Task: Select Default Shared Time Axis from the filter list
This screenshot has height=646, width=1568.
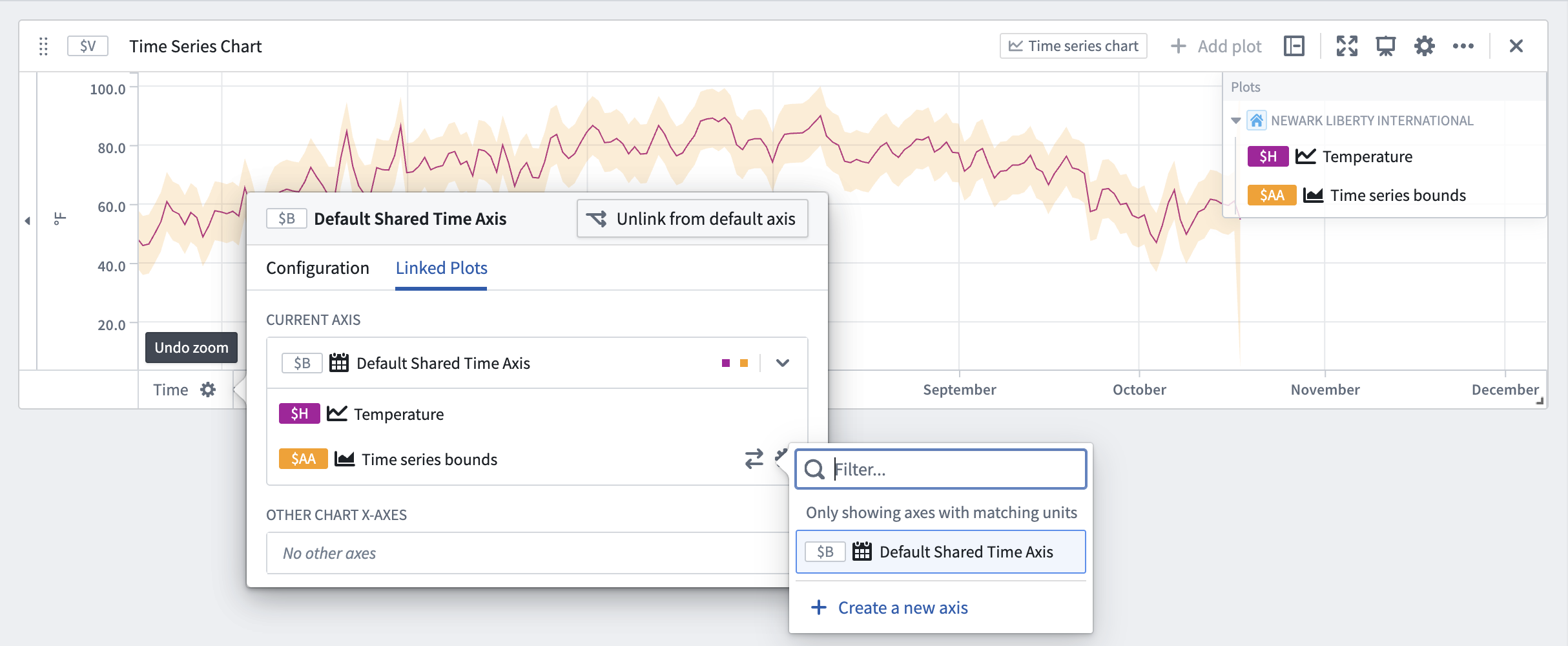Action: point(940,552)
